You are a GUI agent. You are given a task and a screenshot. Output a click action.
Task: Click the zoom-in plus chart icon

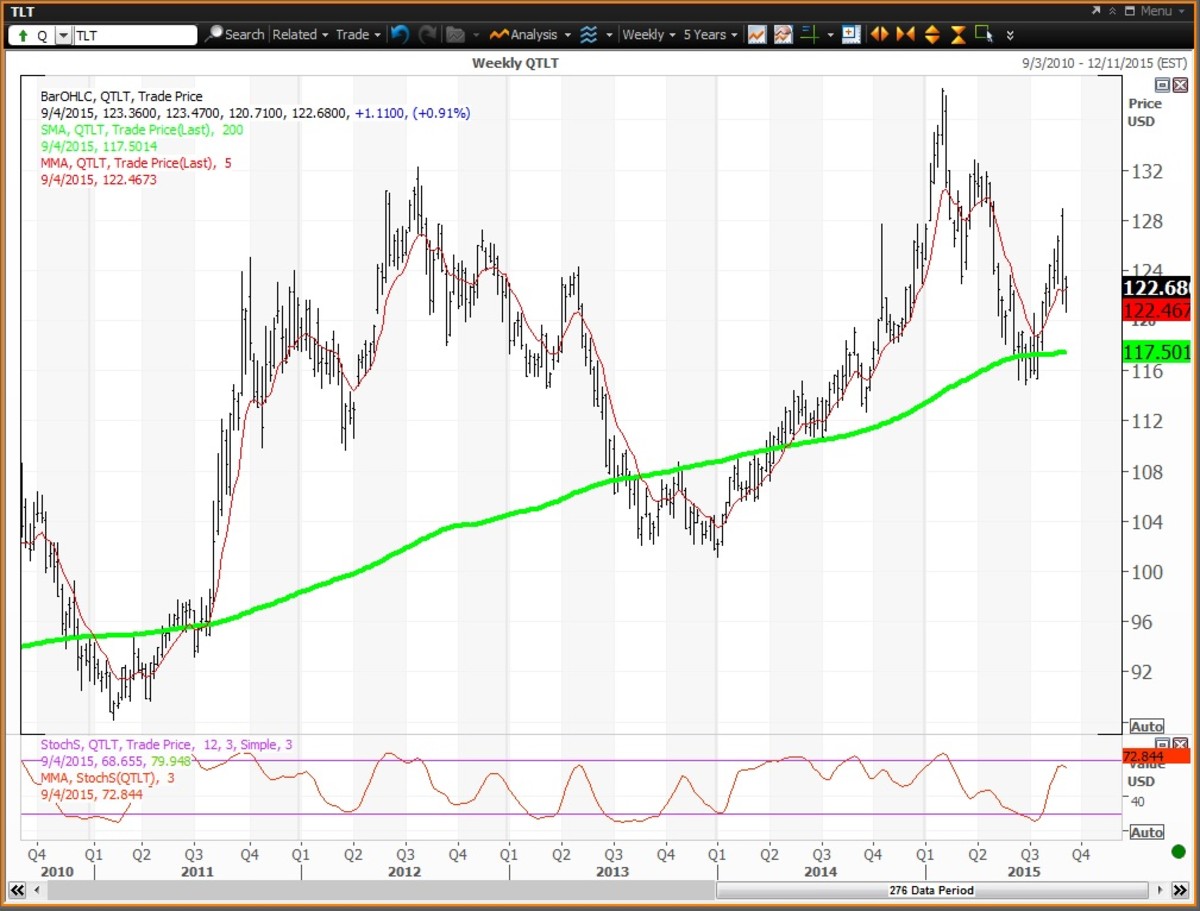pos(851,35)
